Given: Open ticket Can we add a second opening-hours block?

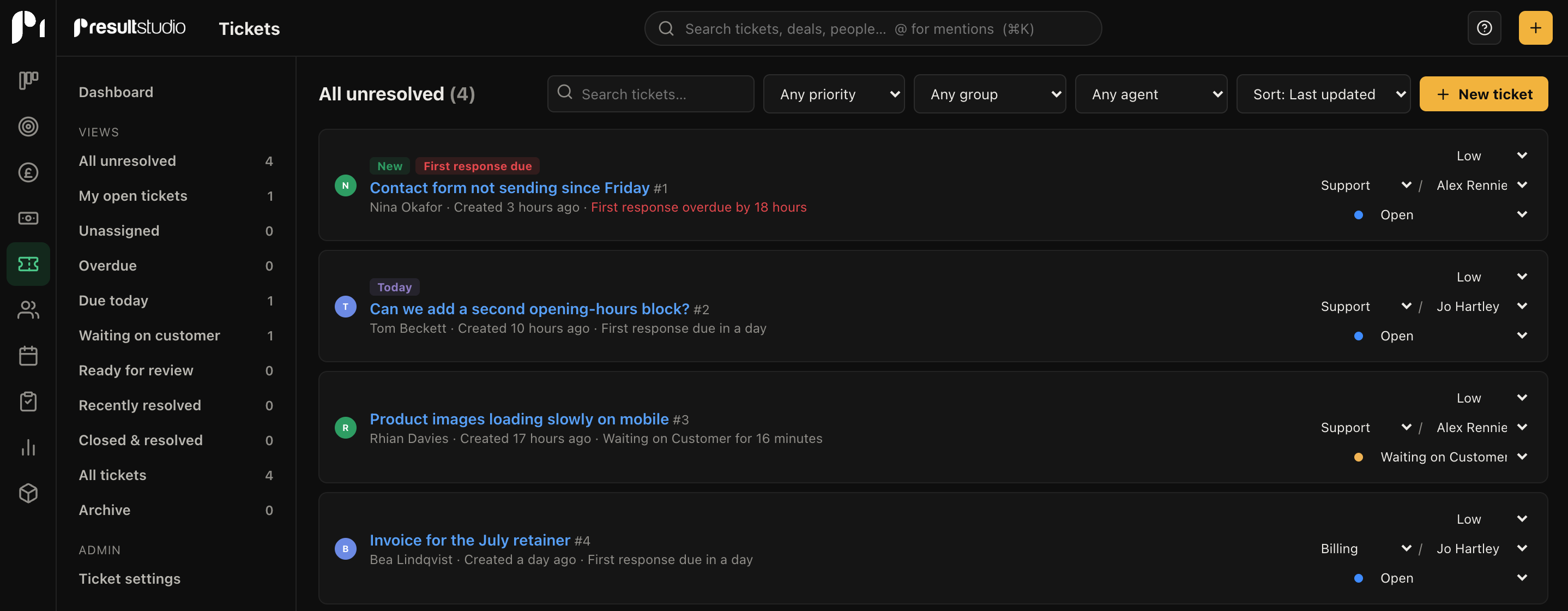Looking at the screenshot, I should (x=529, y=309).
